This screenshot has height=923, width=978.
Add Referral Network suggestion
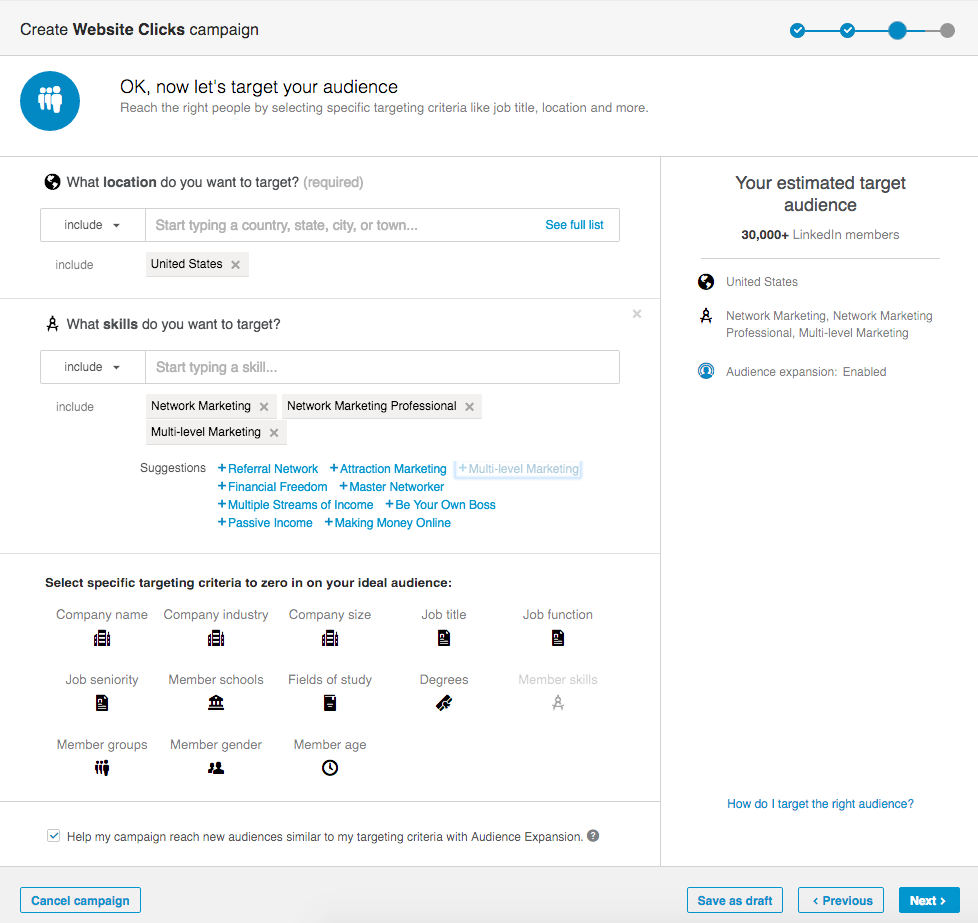pos(268,469)
